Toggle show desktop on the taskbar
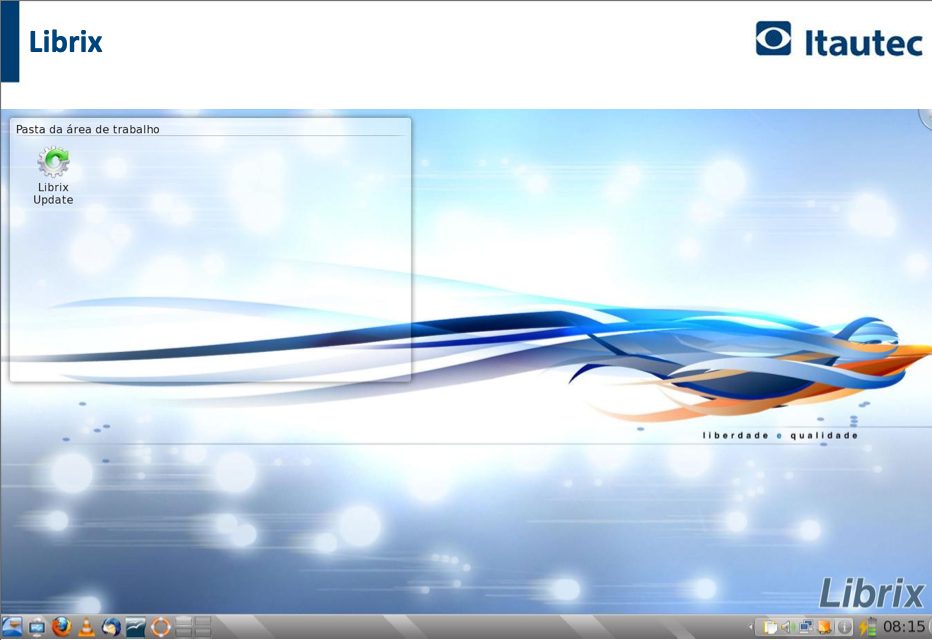The height and width of the screenshot is (640, 932). click(35, 628)
